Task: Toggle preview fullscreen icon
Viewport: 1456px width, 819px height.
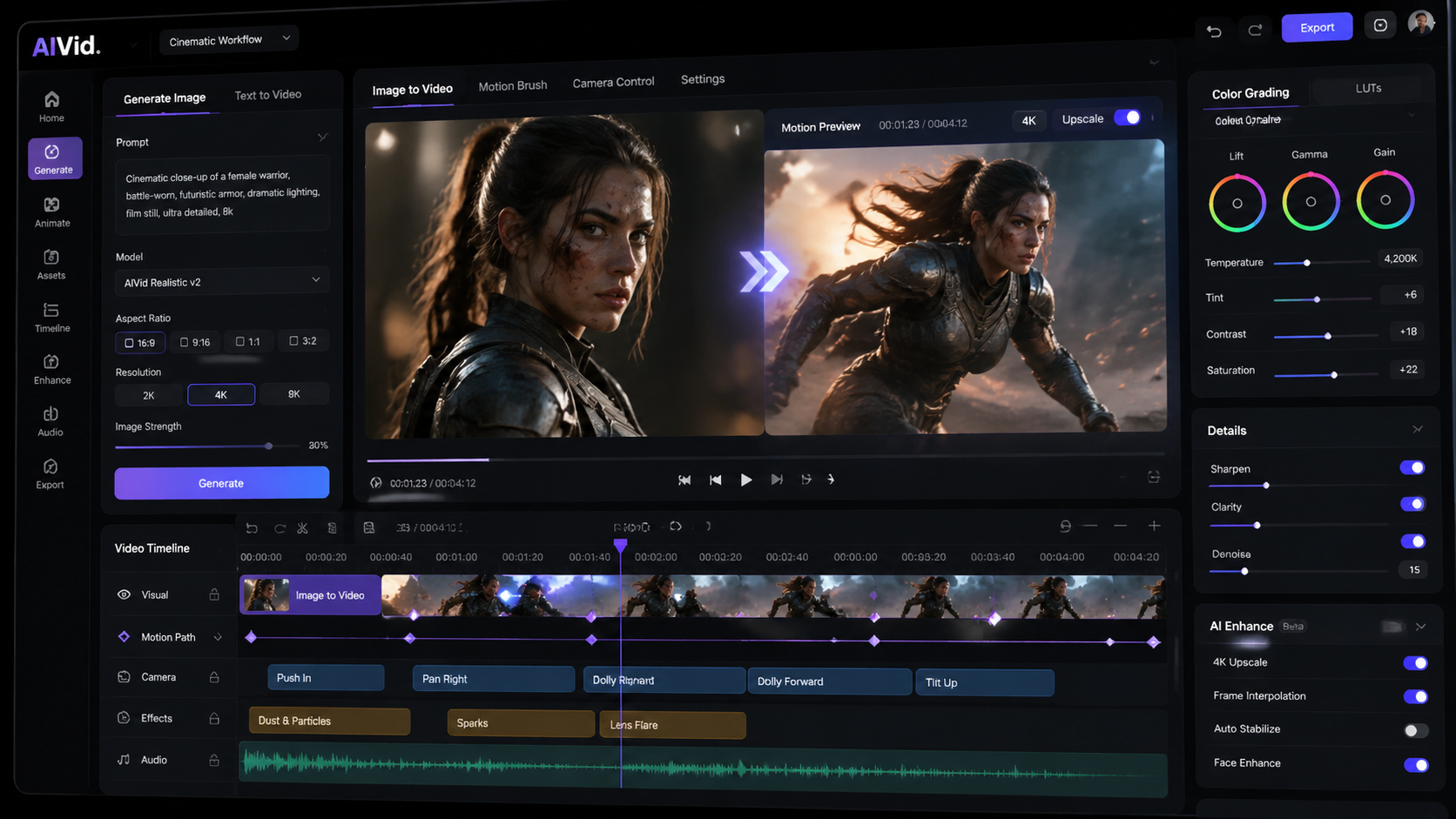Action: click(1154, 477)
